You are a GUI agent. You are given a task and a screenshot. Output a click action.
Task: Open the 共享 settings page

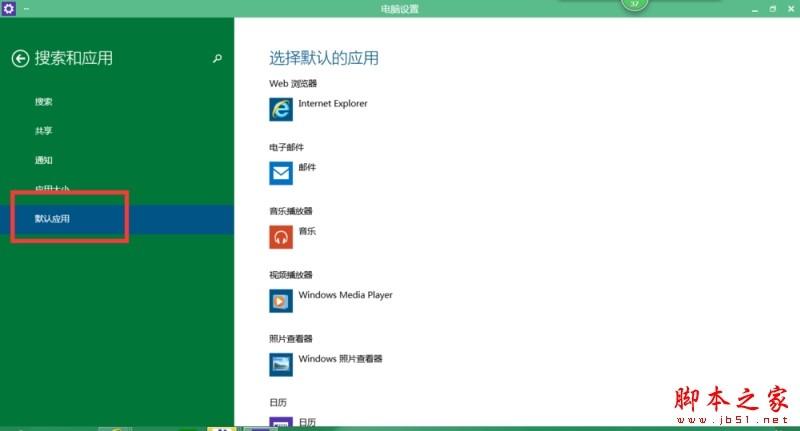pyautogui.click(x=43, y=131)
